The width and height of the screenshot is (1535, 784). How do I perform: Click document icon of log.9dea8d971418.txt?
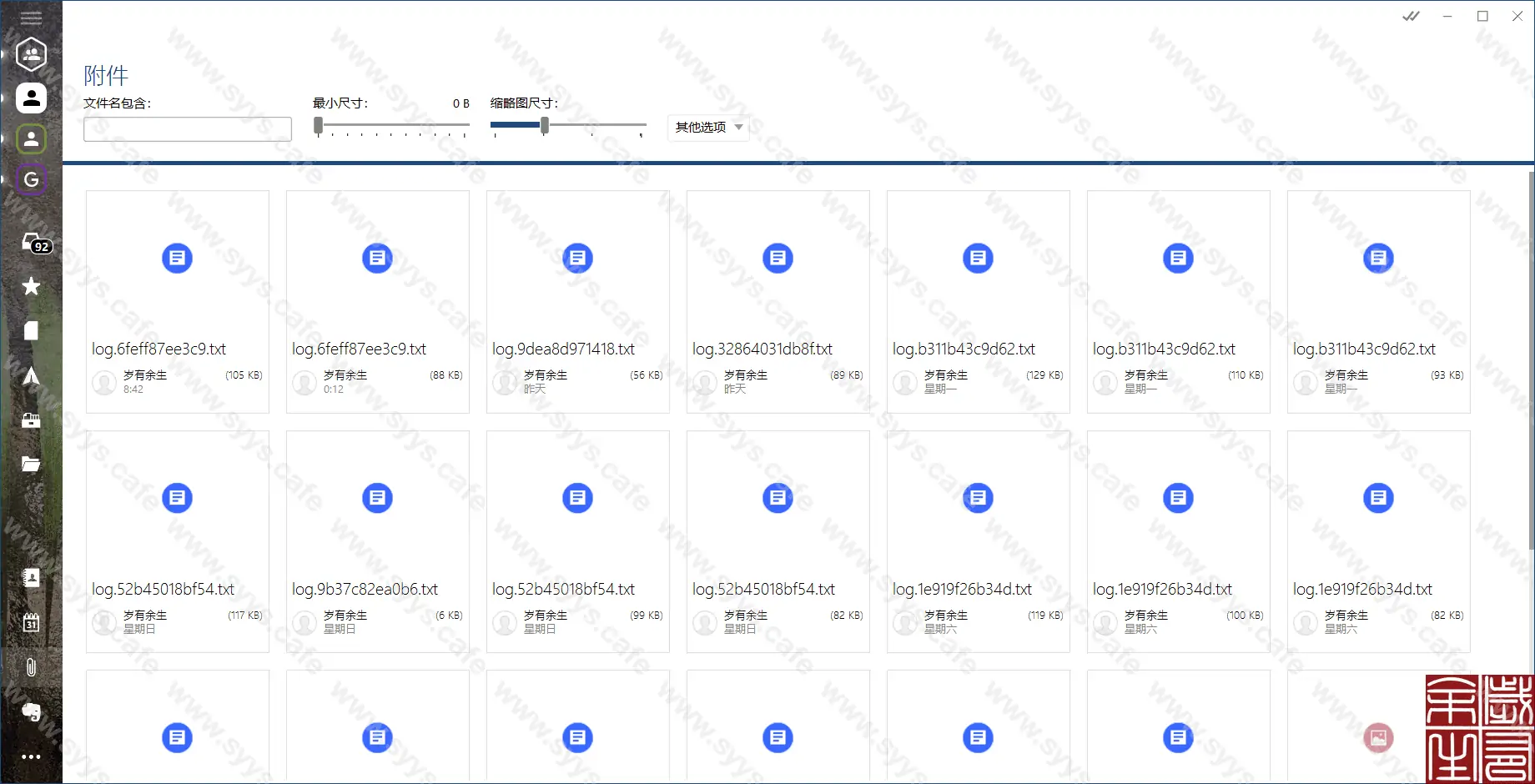(577, 258)
